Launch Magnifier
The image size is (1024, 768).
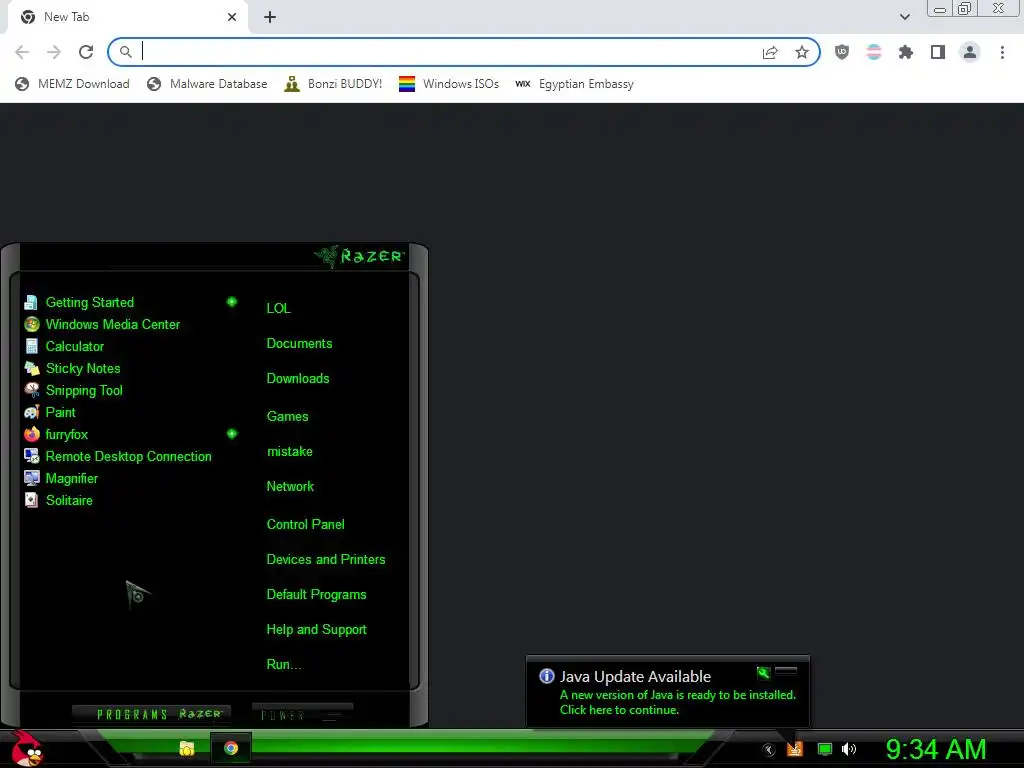click(61, 479)
